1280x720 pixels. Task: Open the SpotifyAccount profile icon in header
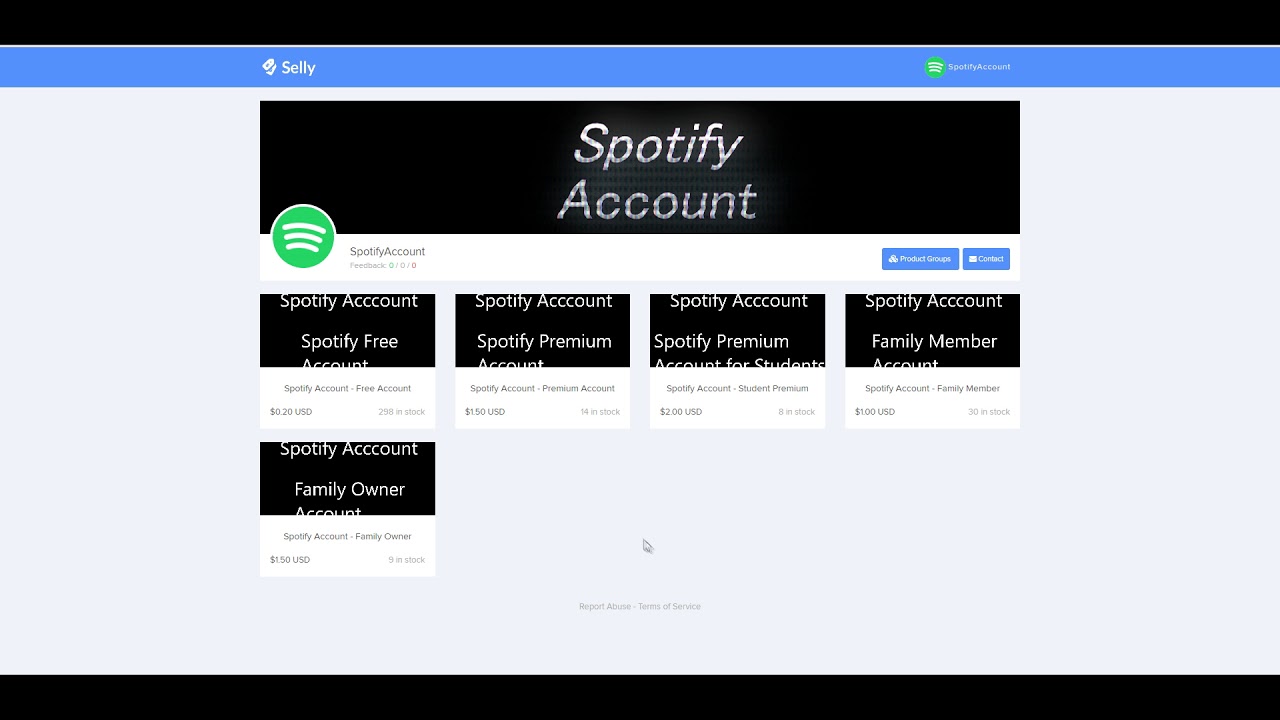pyautogui.click(x=935, y=67)
